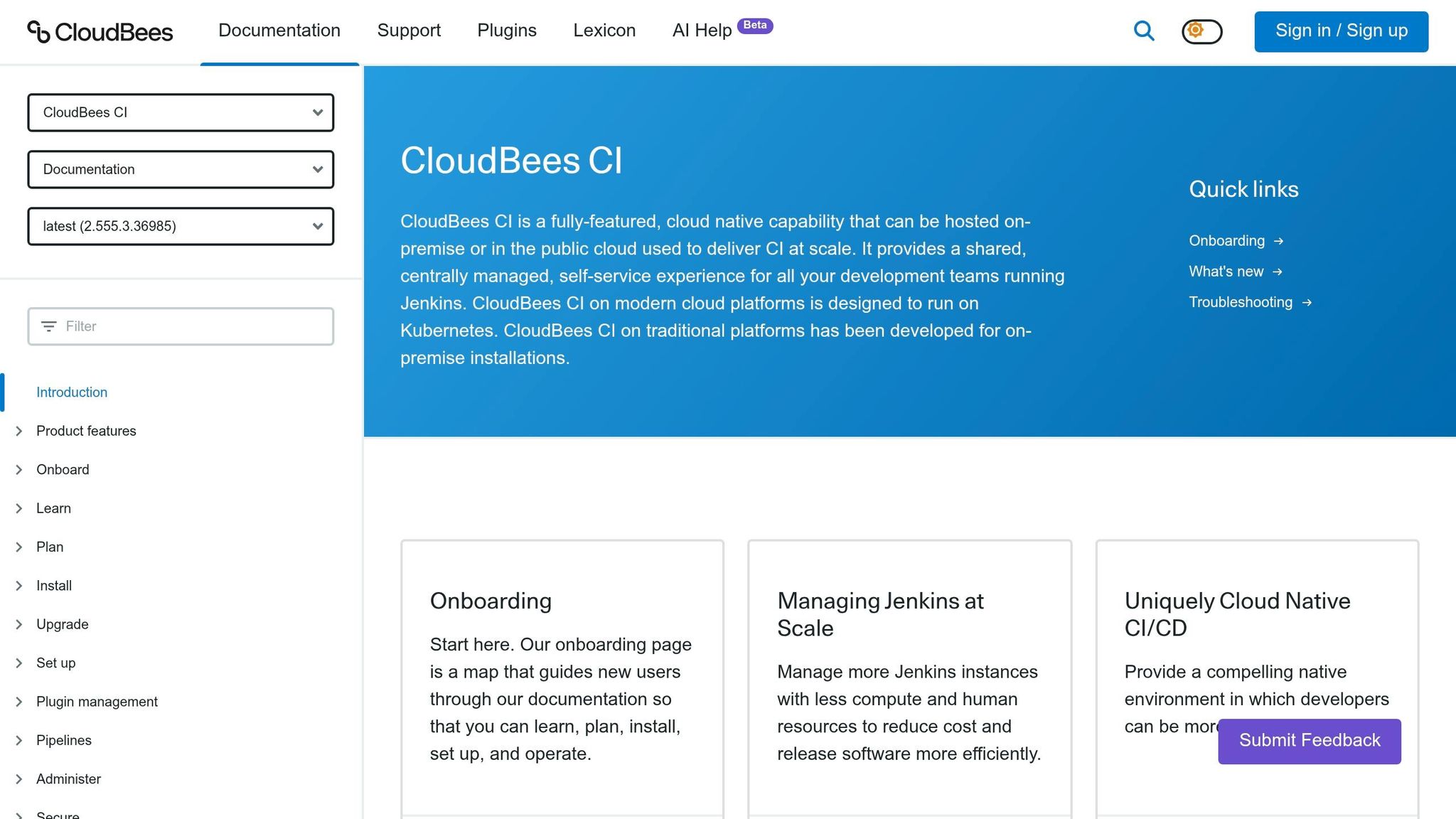Click the Submit Feedback button
Screen dimensions: 1456x819
pyautogui.click(x=1309, y=741)
